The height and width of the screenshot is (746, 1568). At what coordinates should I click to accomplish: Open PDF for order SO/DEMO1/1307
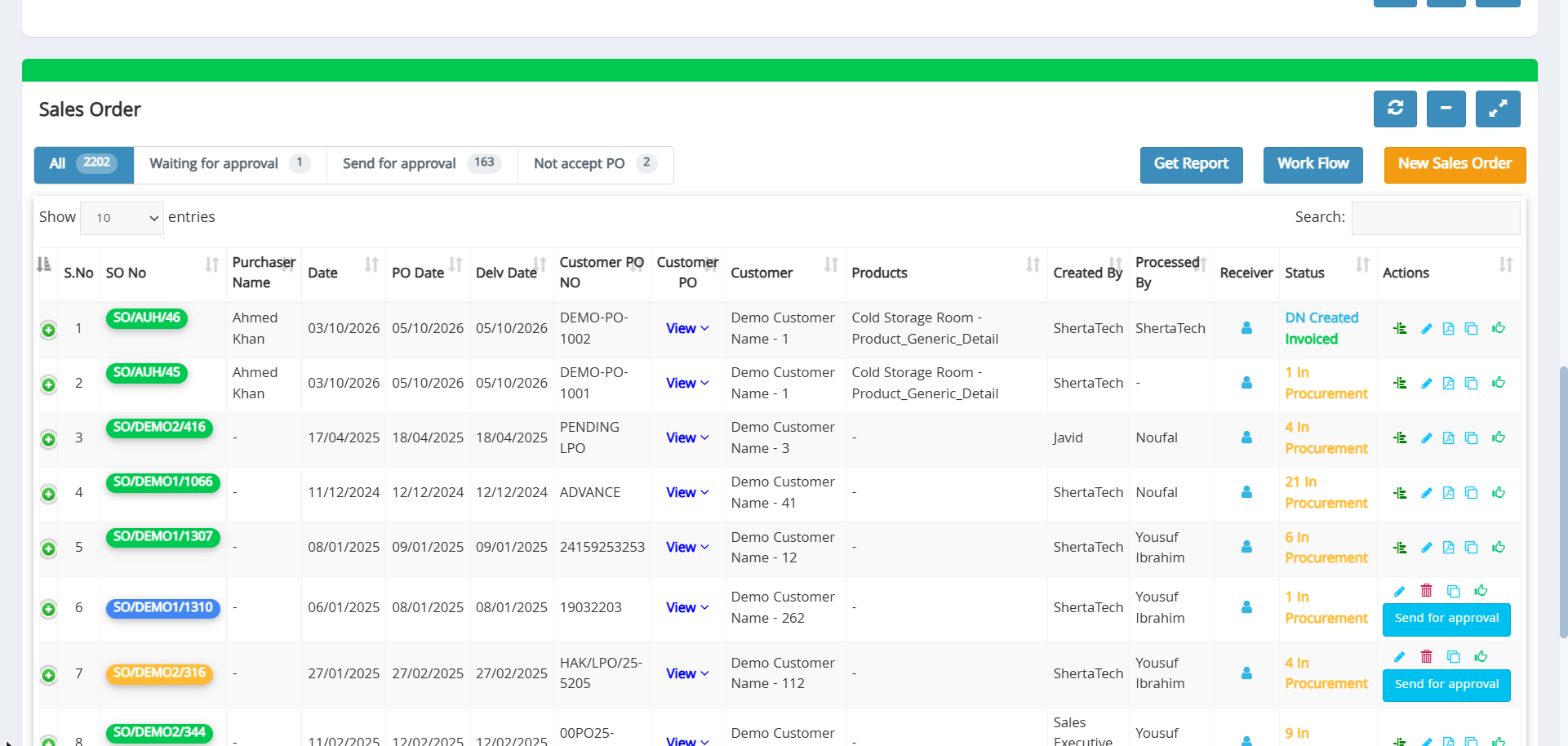point(1448,547)
